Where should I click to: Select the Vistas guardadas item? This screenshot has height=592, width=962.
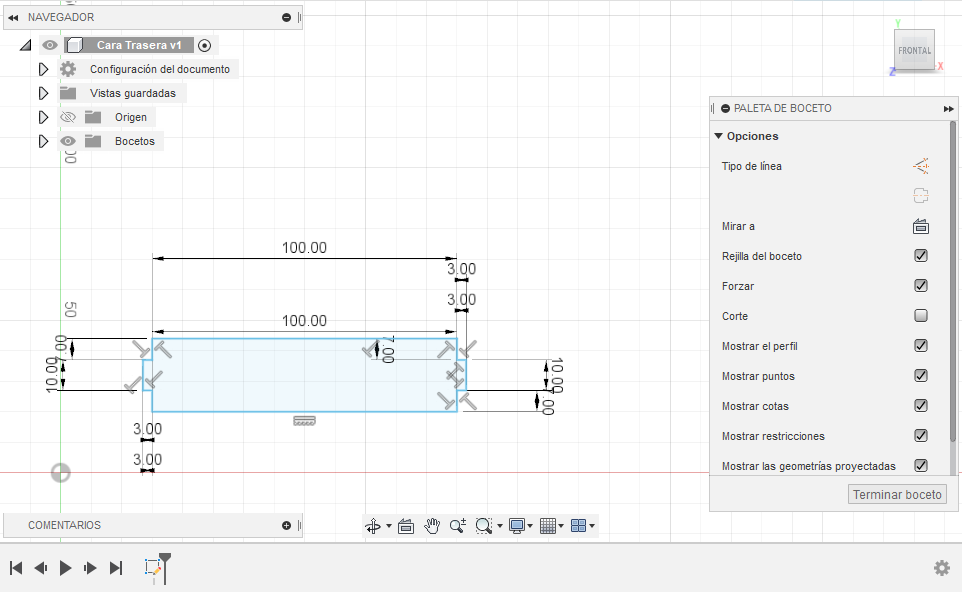(x=133, y=93)
